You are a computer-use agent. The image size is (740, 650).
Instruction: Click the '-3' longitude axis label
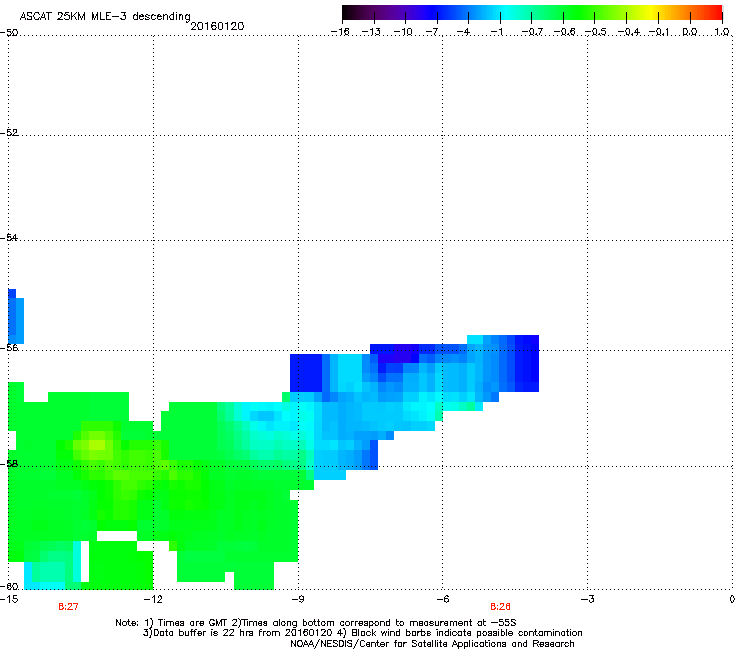[x=587, y=599]
